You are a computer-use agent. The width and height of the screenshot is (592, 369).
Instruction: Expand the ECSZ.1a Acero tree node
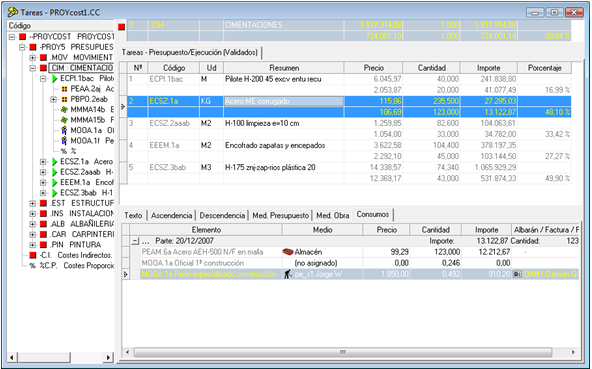coord(43,162)
